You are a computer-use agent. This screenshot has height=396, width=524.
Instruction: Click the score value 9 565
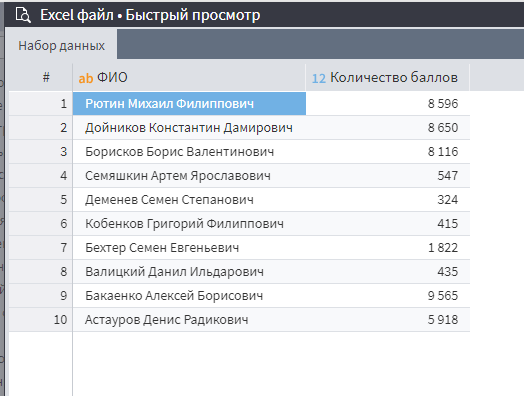(443, 296)
